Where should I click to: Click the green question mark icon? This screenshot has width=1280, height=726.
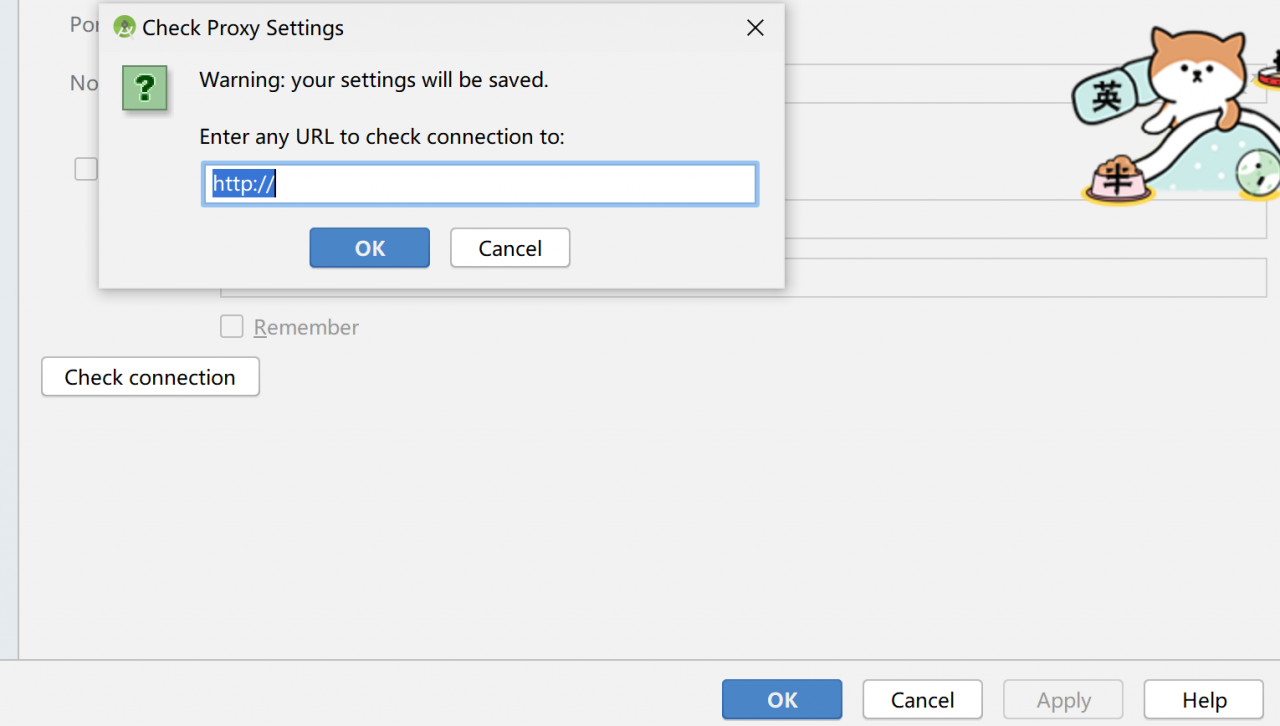pyautogui.click(x=144, y=88)
